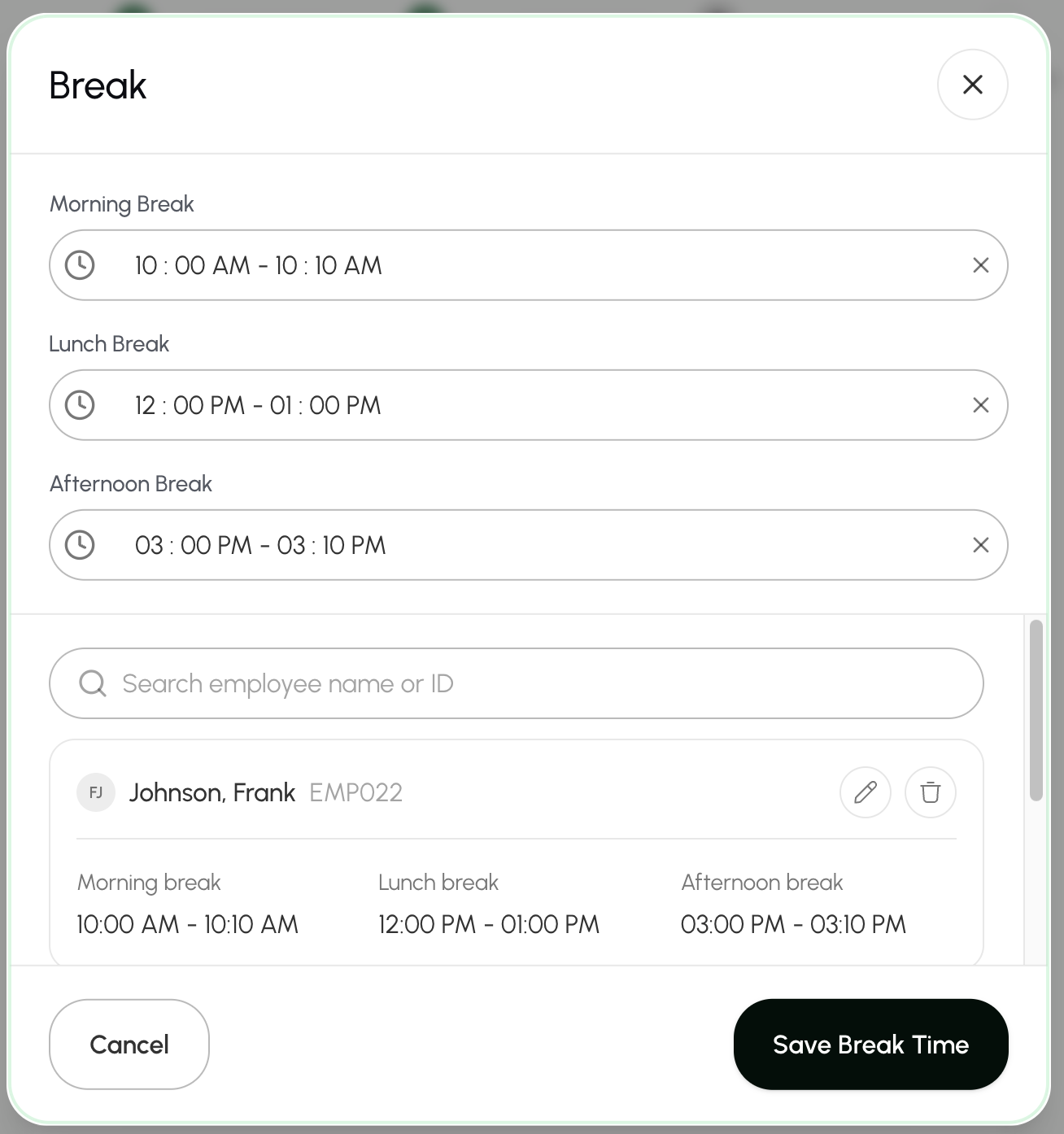Select the FJ avatar for Frank Johnson
Image resolution: width=1064 pixels, height=1134 pixels.
coord(96,792)
